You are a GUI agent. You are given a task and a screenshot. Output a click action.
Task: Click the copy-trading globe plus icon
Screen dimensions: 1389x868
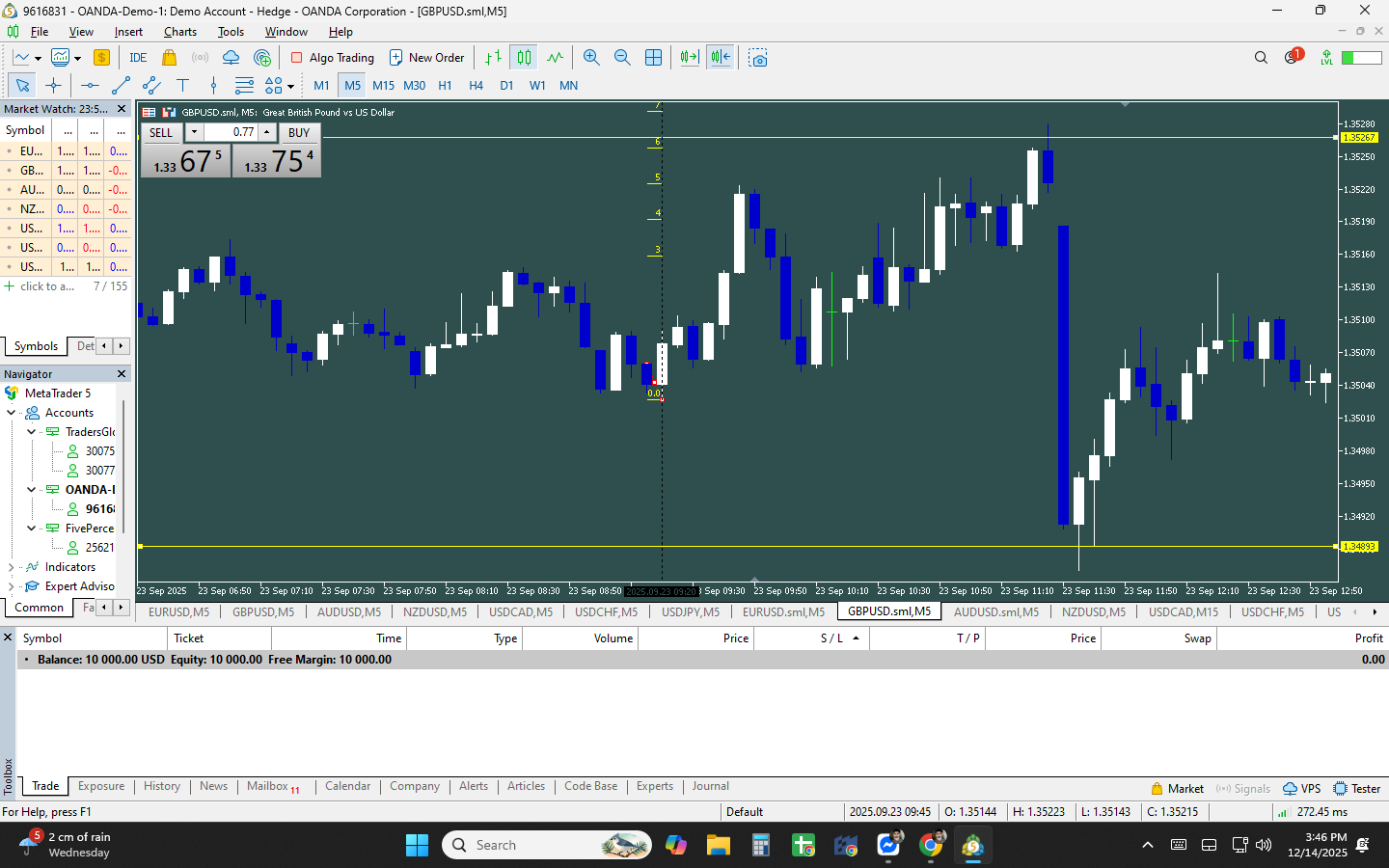[262, 58]
